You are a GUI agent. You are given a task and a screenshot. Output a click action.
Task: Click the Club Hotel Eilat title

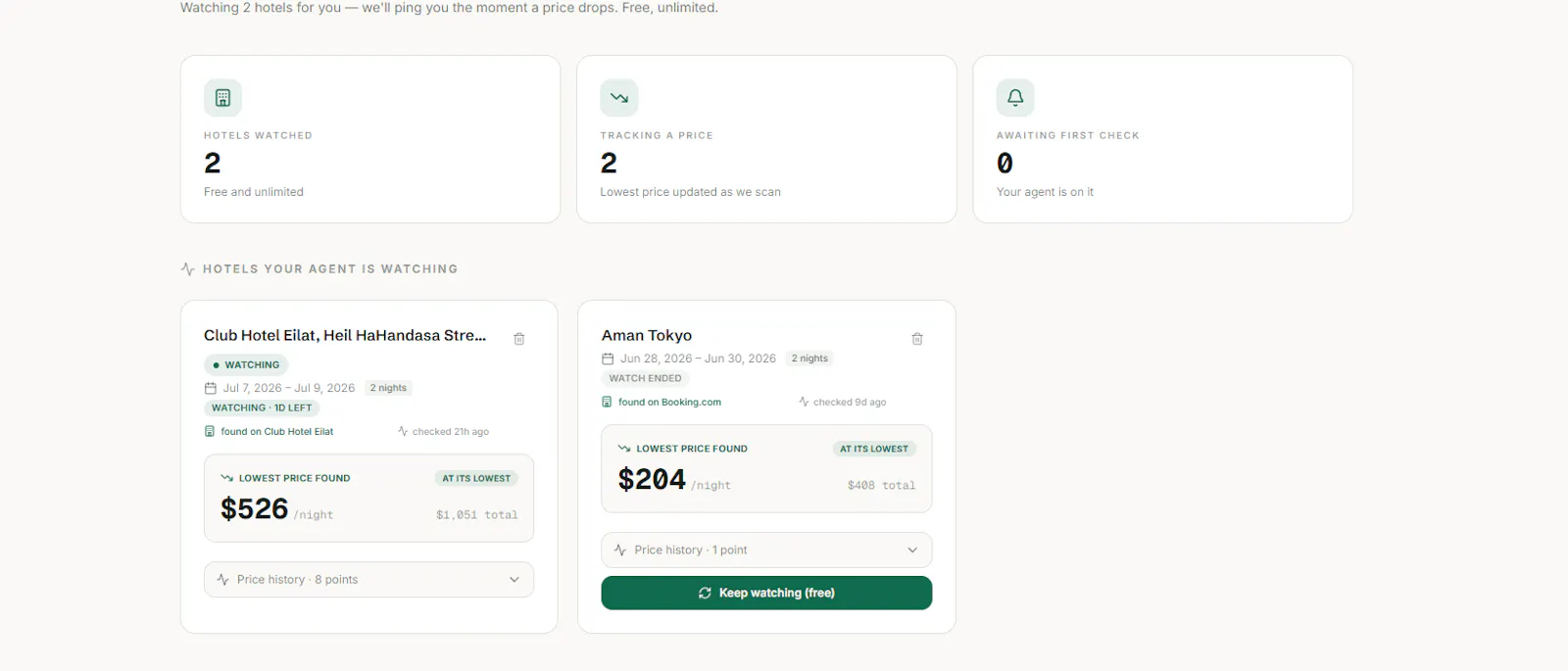click(x=345, y=335)
